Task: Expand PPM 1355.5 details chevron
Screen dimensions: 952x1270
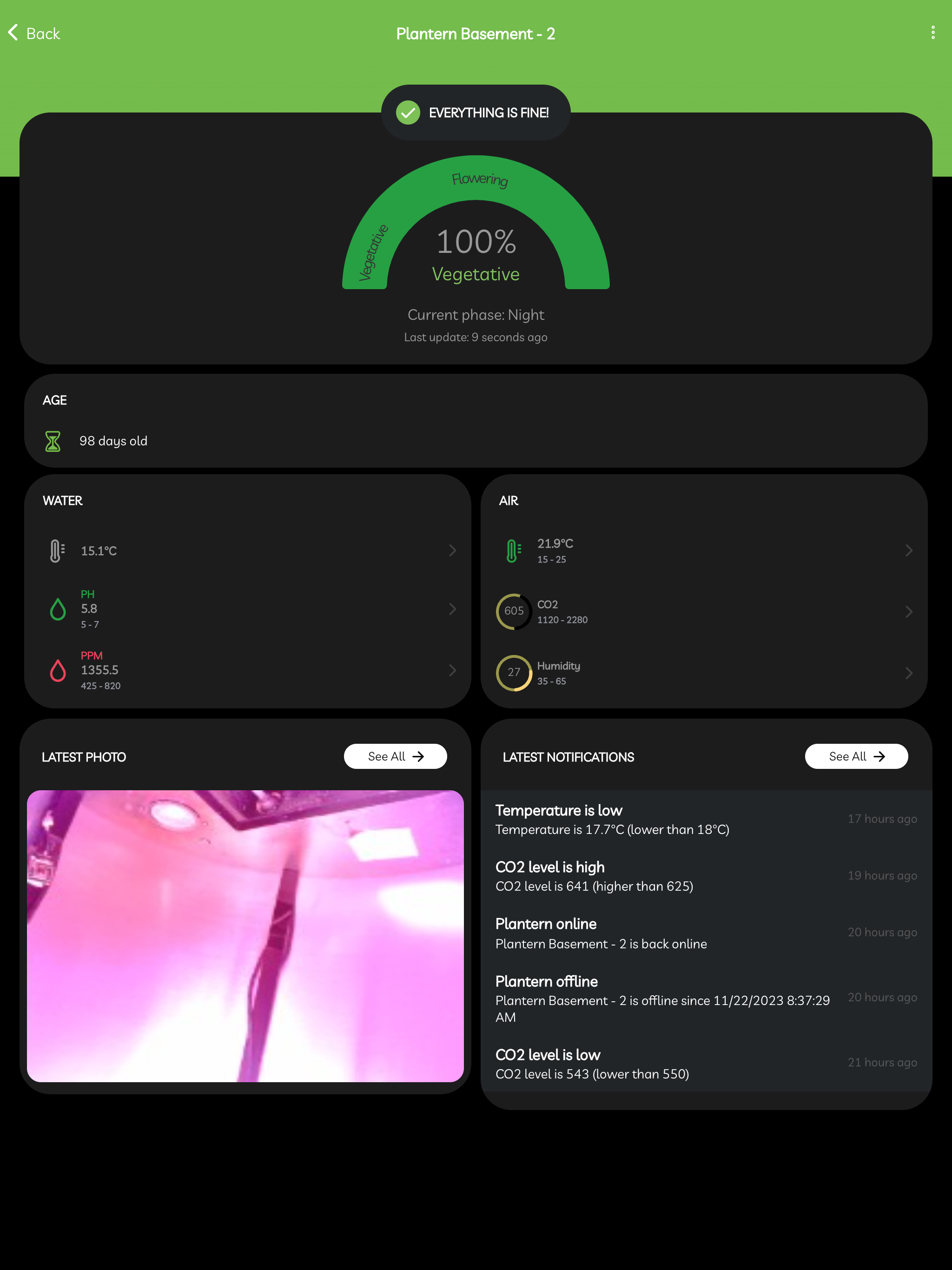Action: coord(452,670)
